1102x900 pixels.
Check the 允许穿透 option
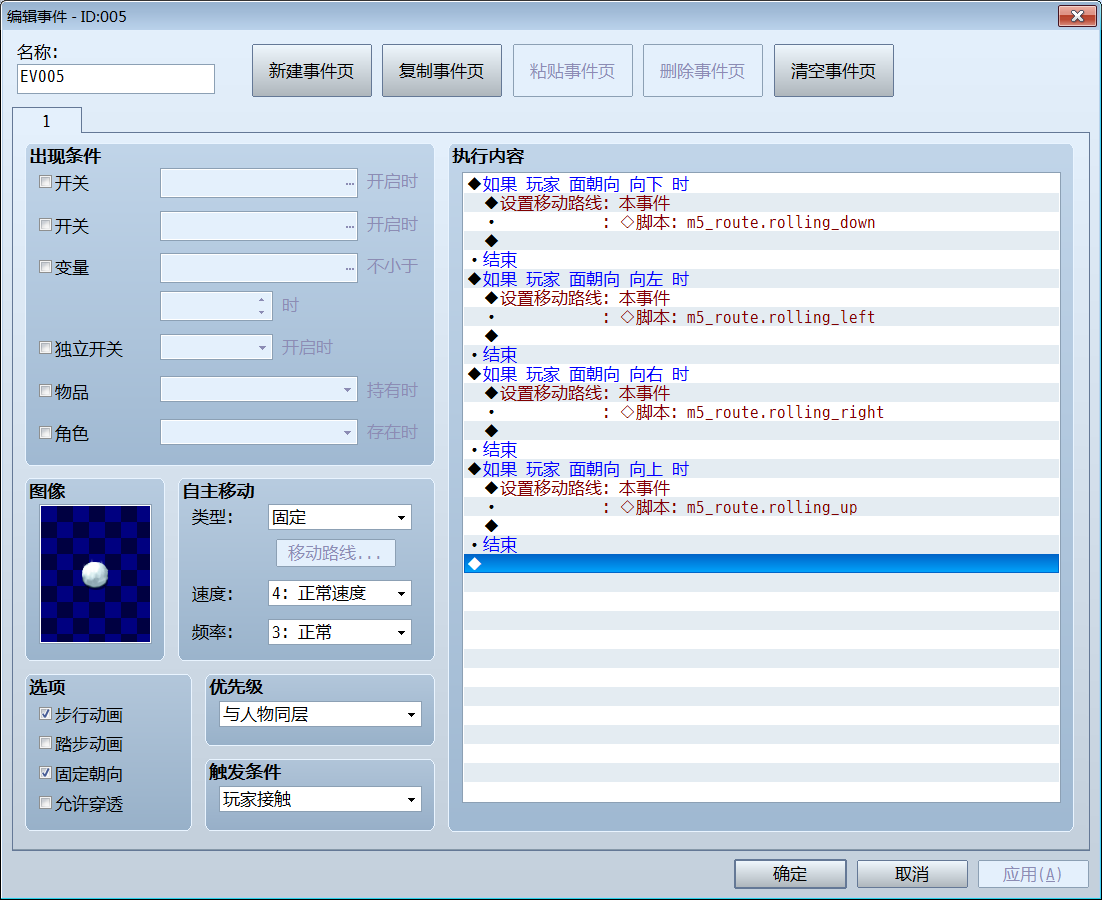(x=46, y=802)
